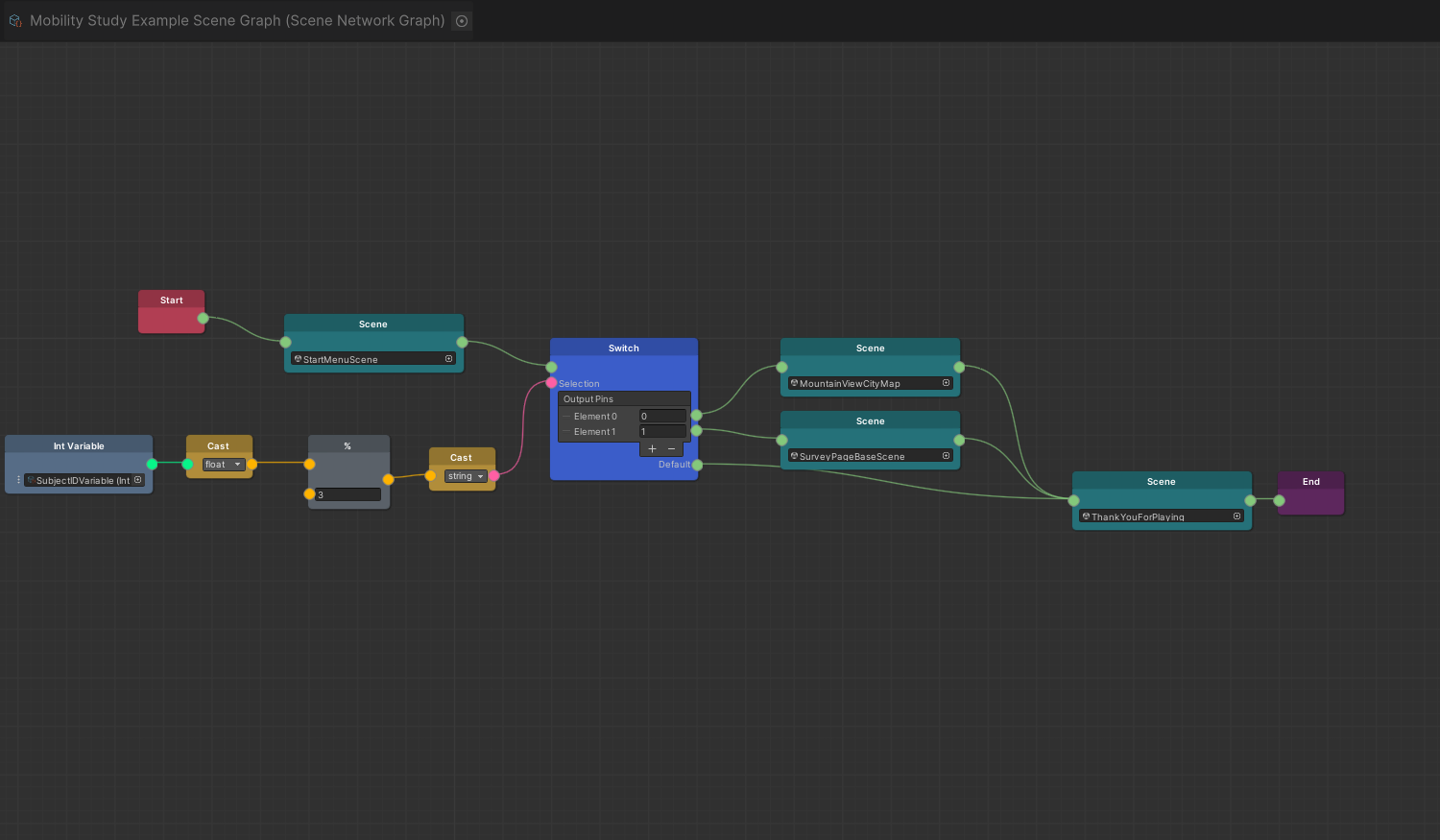The height and width of the screenshot is (840, 1440).
Task: Click the Element 1 value field
Action: click(x=662, y=432)
